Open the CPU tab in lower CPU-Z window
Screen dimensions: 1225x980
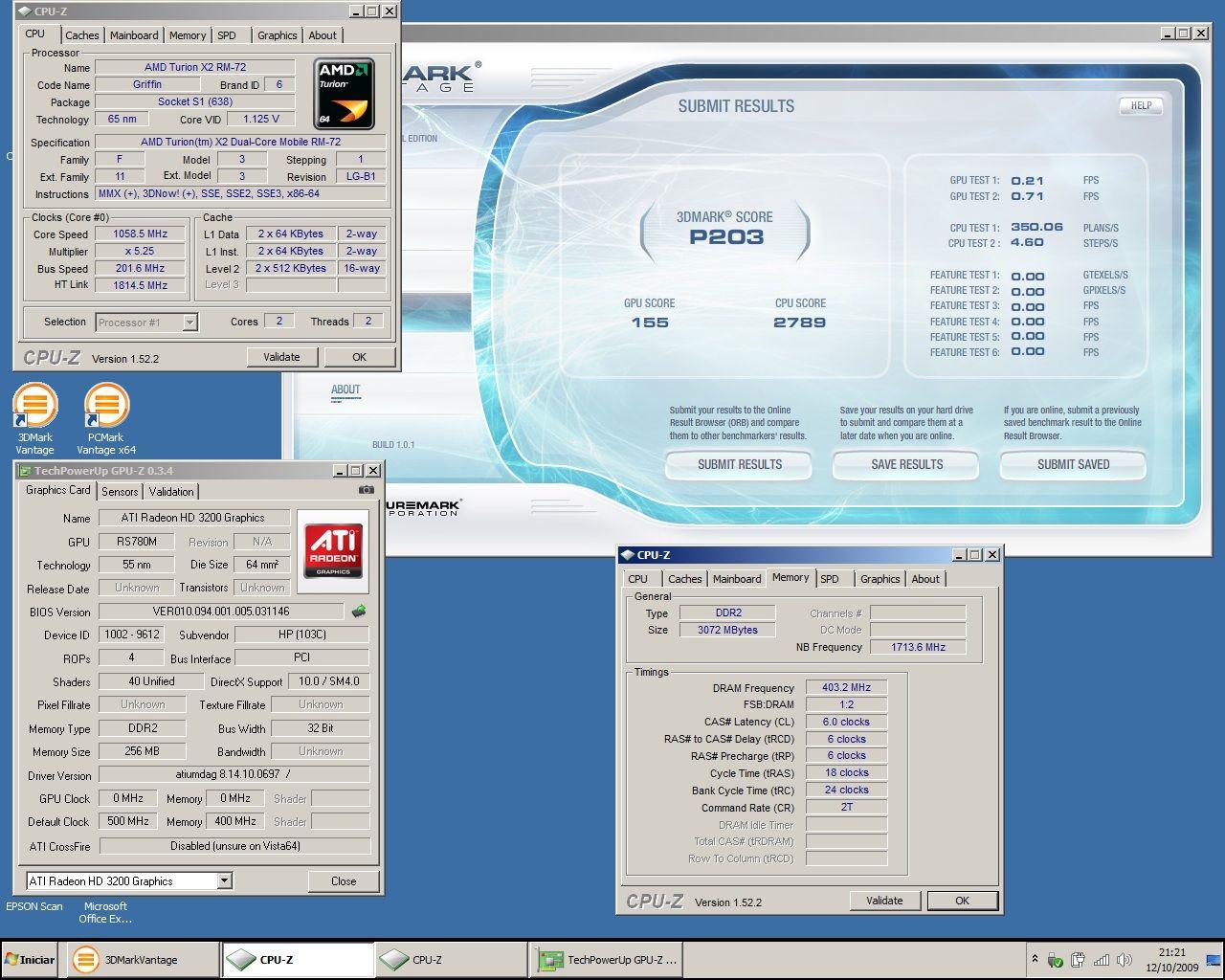click(x=638, y=579)
